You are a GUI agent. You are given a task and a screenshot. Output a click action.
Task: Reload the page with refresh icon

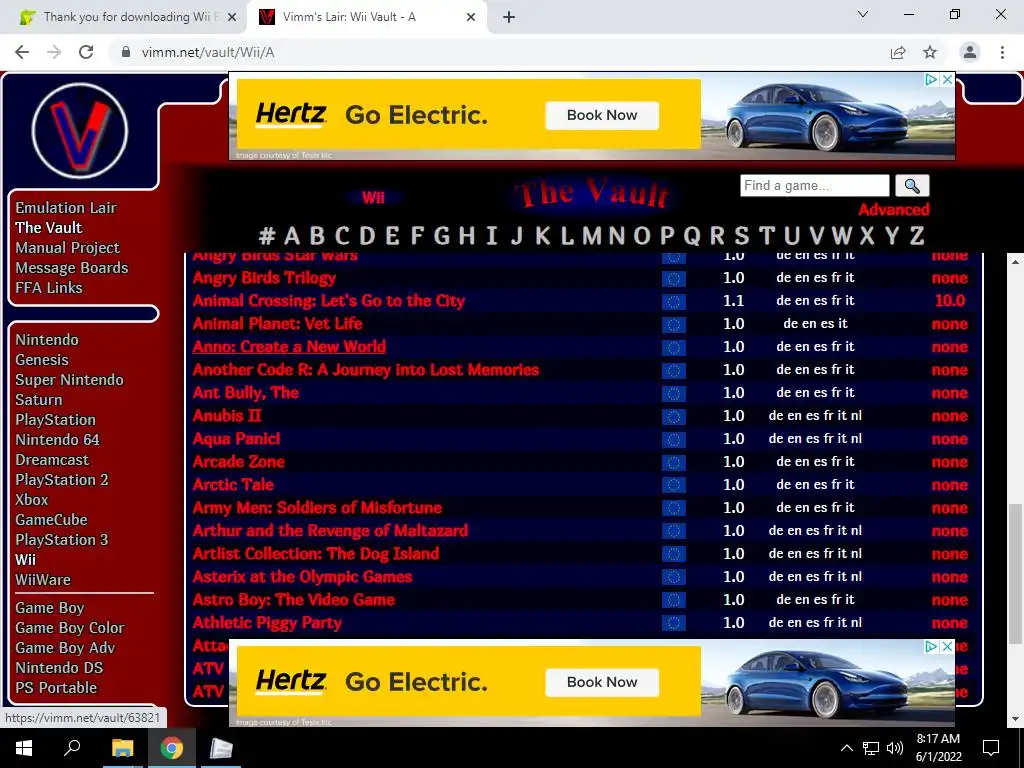tap(86, 52)
